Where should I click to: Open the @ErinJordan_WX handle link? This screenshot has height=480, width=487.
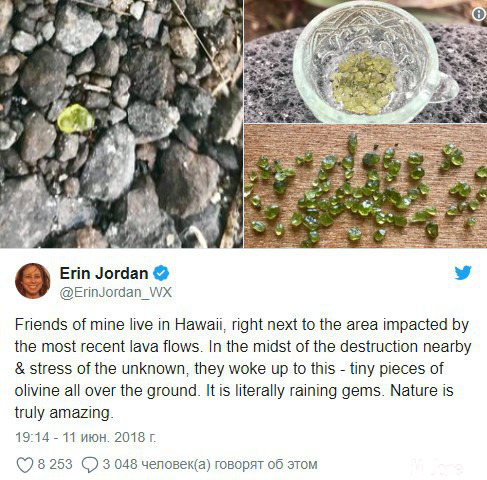click(x=116, y=292)
